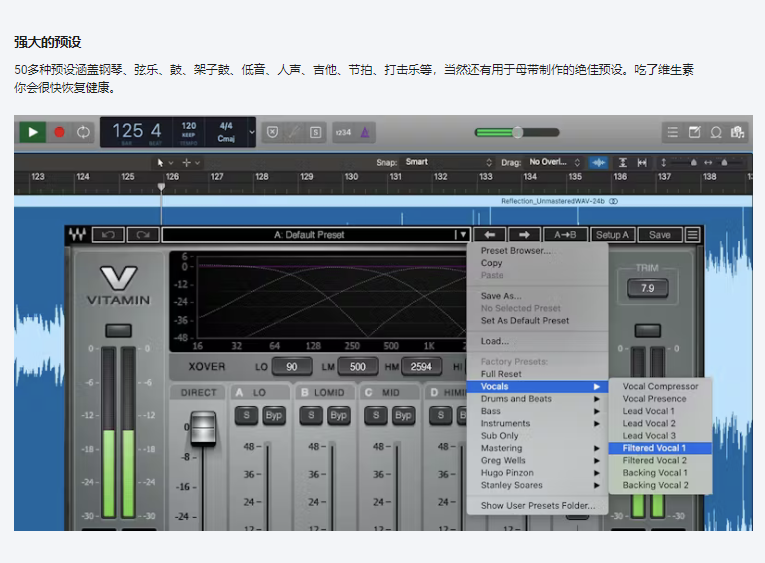This screenshot has height=563, width=765.
Task: Expand the LCD display options chevron
Action: click(252, 132)
